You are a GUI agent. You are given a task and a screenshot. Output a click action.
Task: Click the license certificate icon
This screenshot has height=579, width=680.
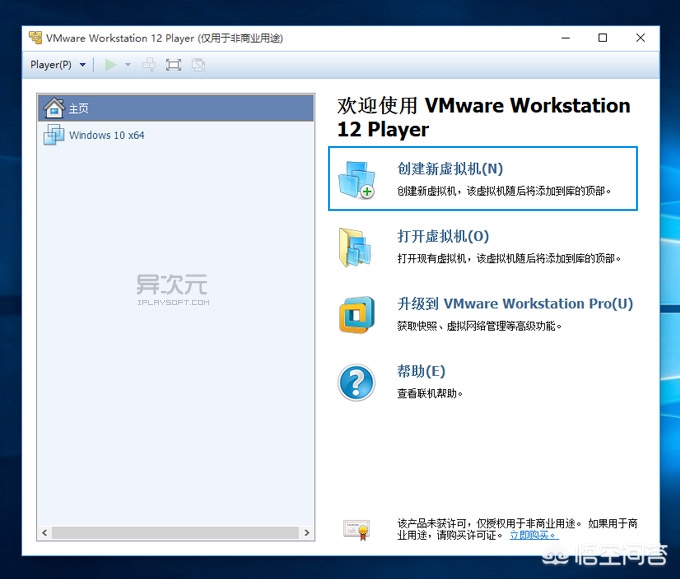[x=356, y=530]
